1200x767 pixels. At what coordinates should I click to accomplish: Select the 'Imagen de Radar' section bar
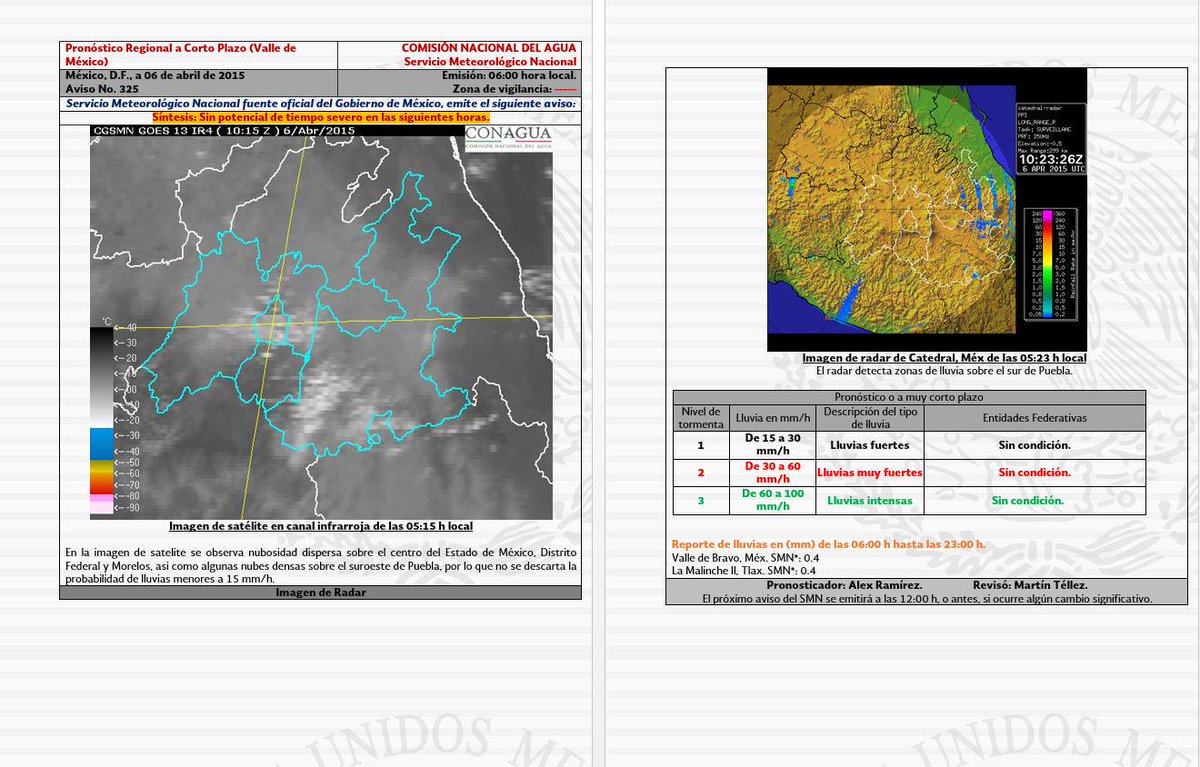coord(320,593)
